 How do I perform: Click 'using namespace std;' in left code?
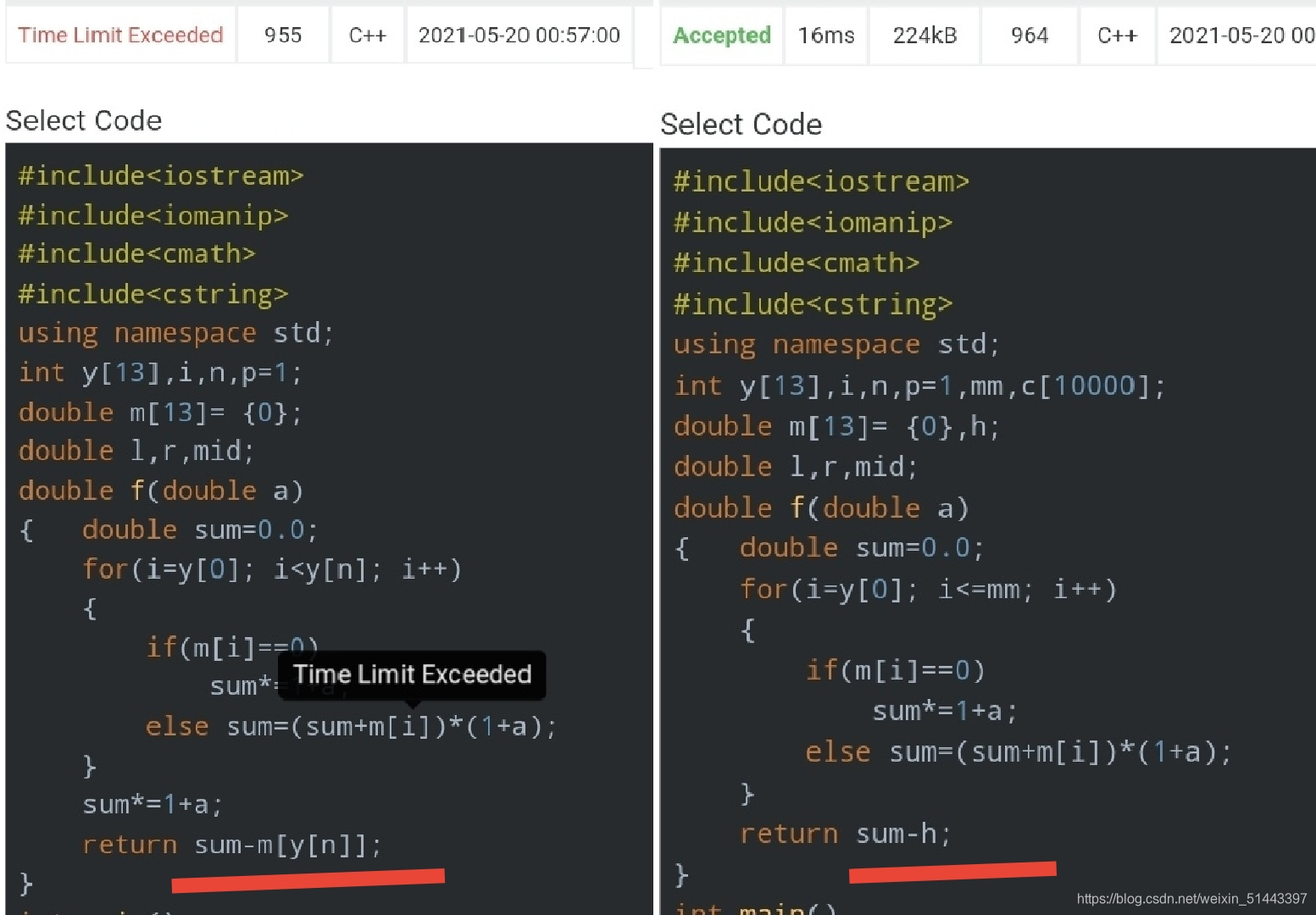(x=176, y=333)
